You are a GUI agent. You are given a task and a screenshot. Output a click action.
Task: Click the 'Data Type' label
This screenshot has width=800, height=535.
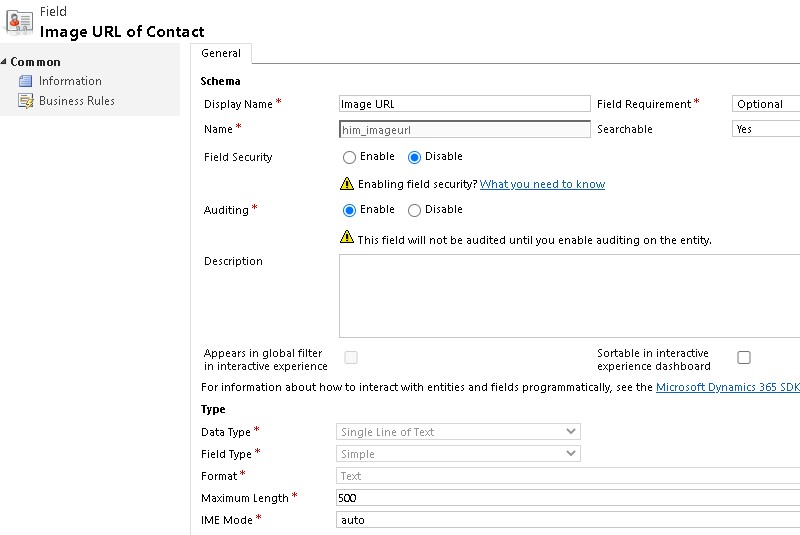tap(226, 432)
